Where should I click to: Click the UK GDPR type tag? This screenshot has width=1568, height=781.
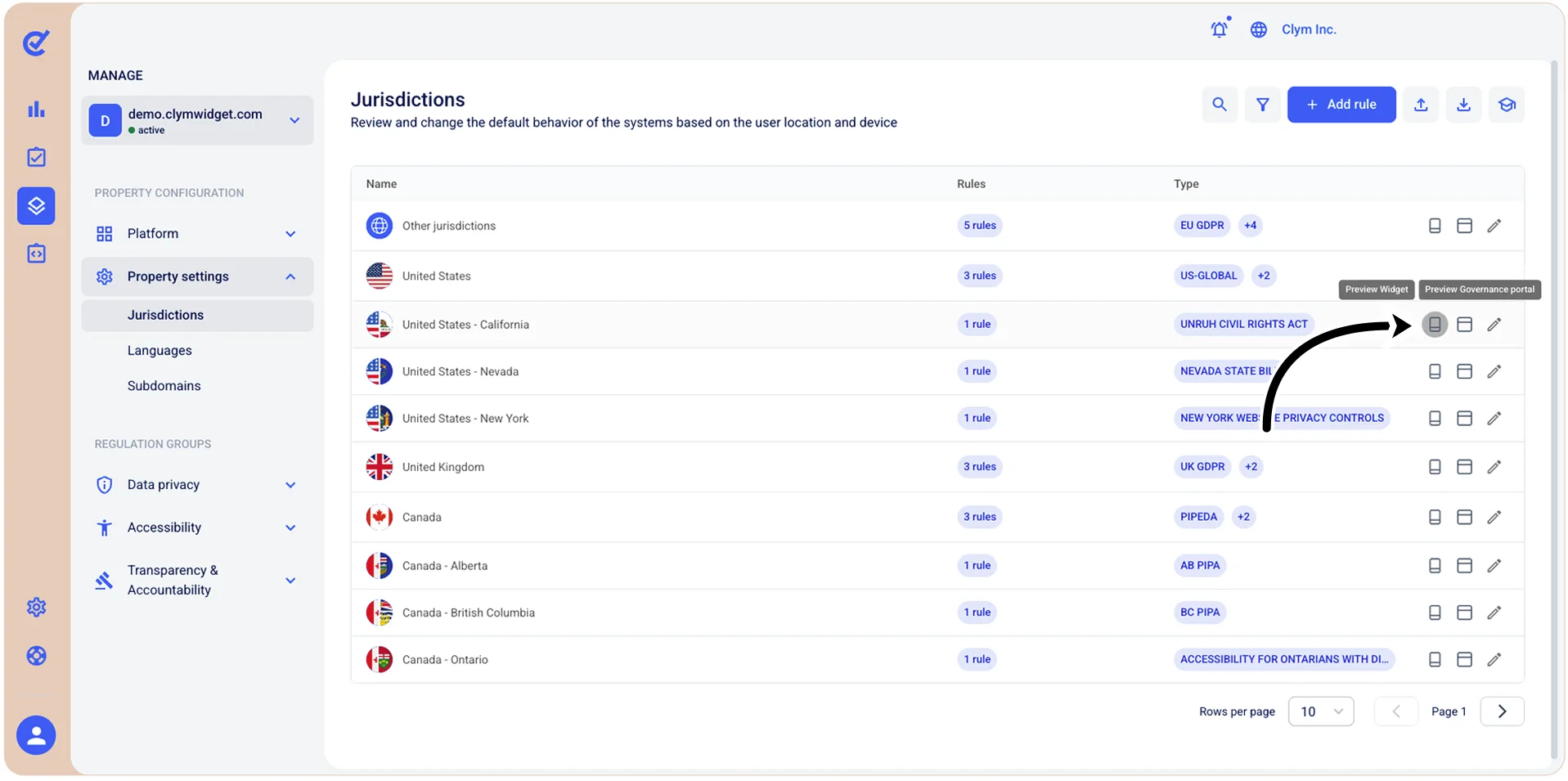click(x=1202, y=467)
